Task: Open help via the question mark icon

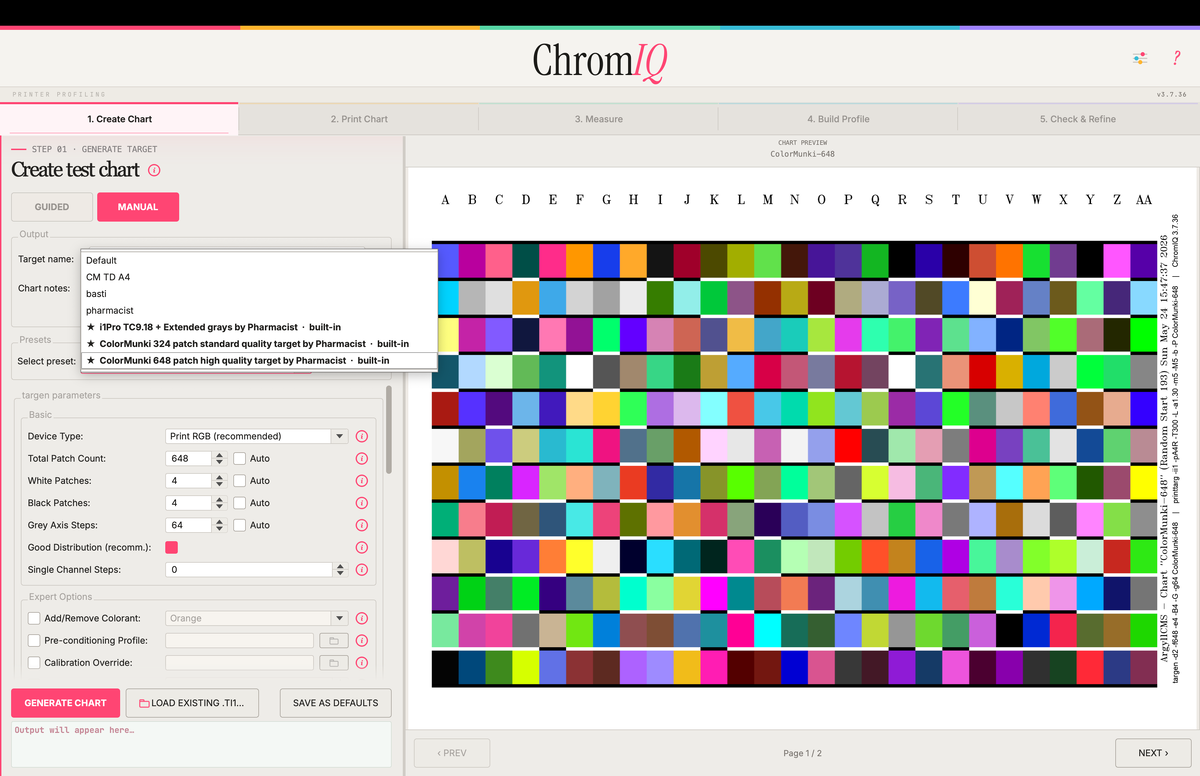Action: [1176, 58]
